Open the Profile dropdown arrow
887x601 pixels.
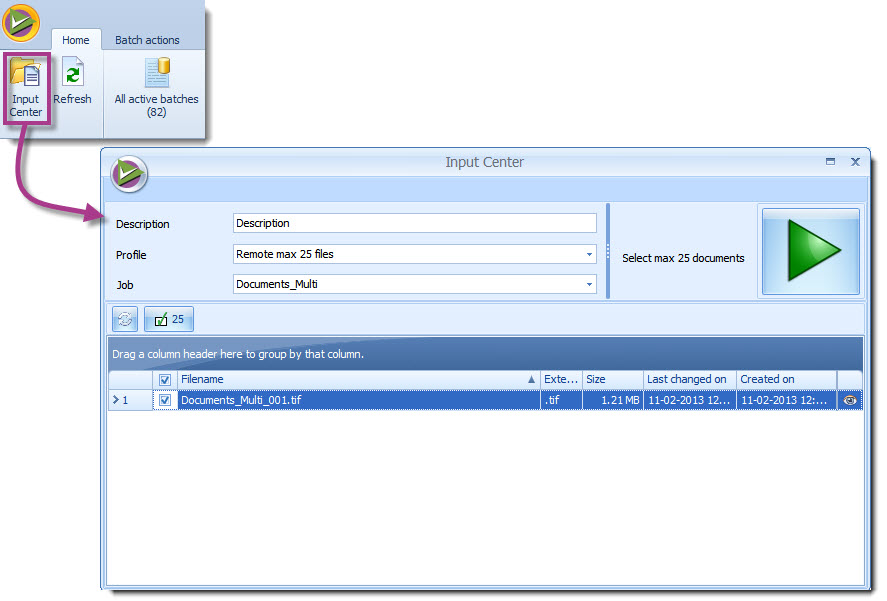pyautogui.click(x=589, y=254)
